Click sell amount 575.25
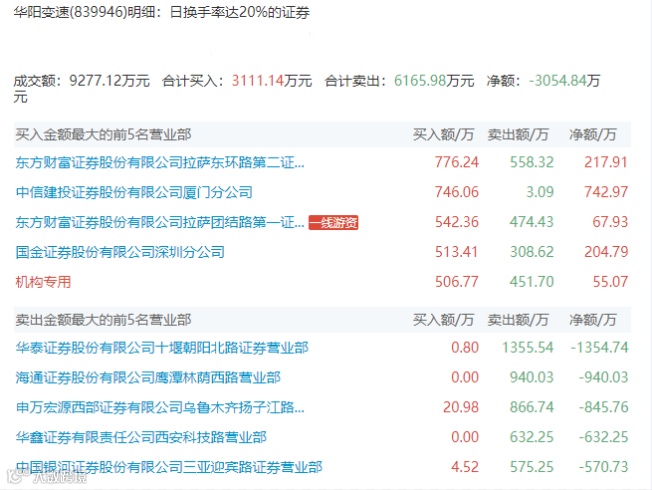The image size is (652, 490). coord(532,467)
